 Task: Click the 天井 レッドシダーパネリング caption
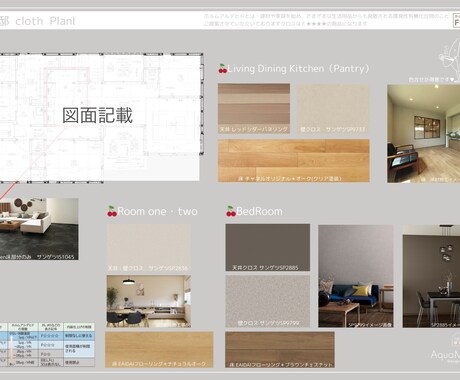(253, 129)
